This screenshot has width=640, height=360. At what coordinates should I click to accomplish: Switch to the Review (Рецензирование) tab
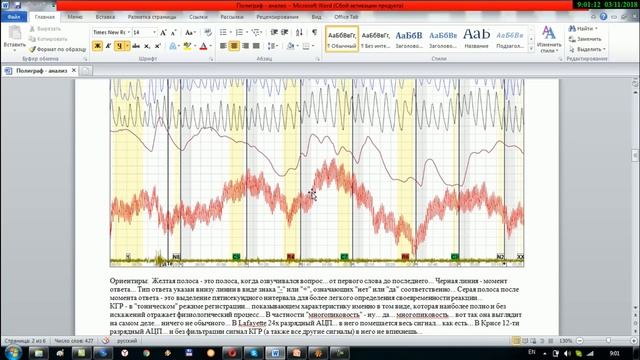pos(277,17)
